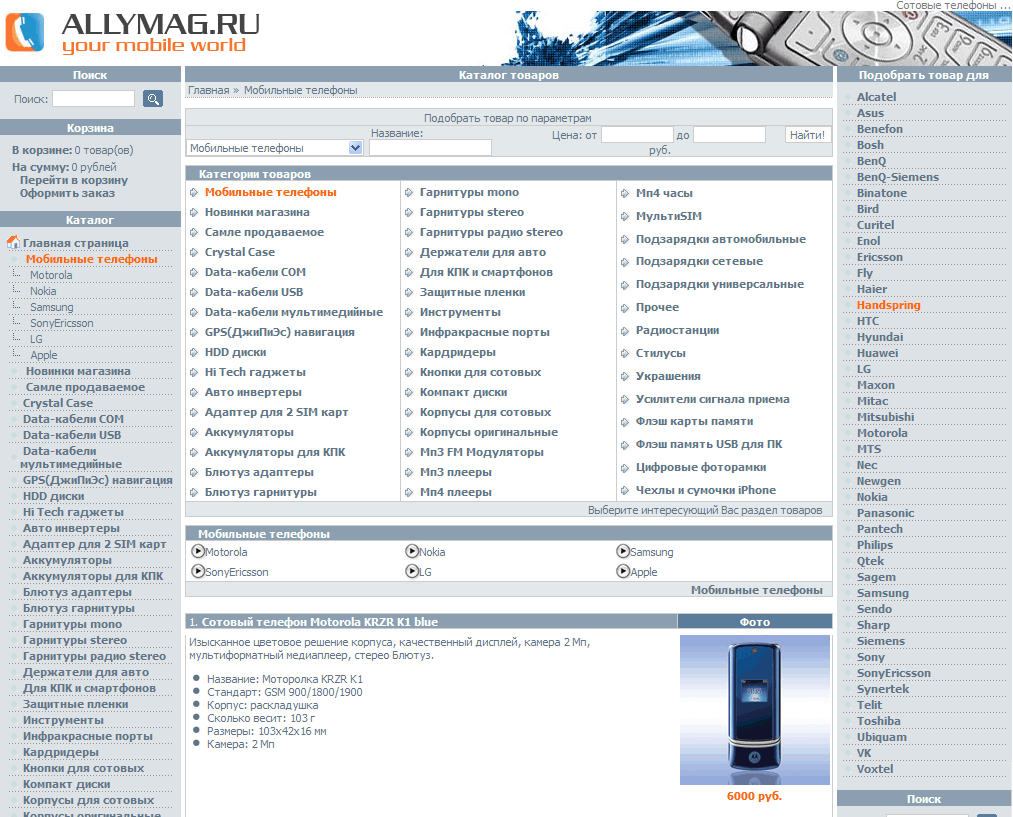Follow the Оформить заказ link
The width and height of the screenshot is (1013, 817).
[x=67, y=193]
